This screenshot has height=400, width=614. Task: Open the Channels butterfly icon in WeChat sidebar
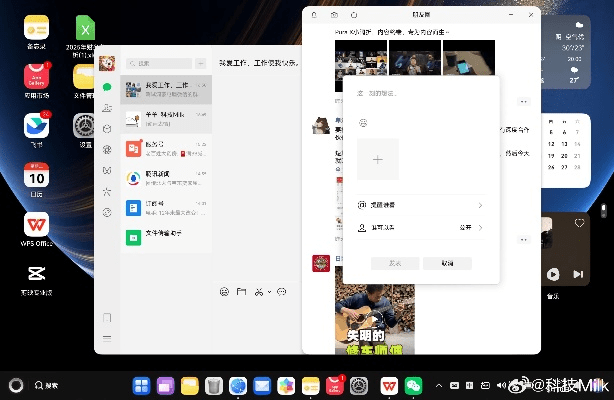click(x=107, y=170)
